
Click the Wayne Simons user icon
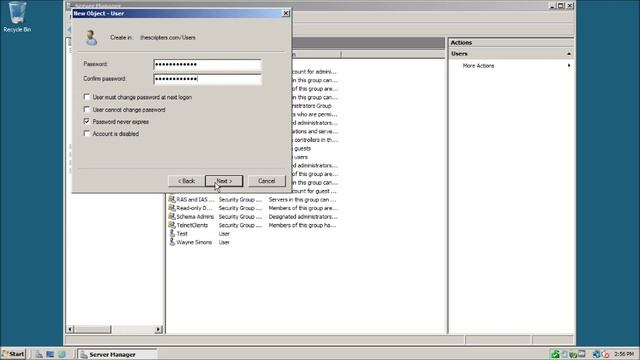pos(172,242)
